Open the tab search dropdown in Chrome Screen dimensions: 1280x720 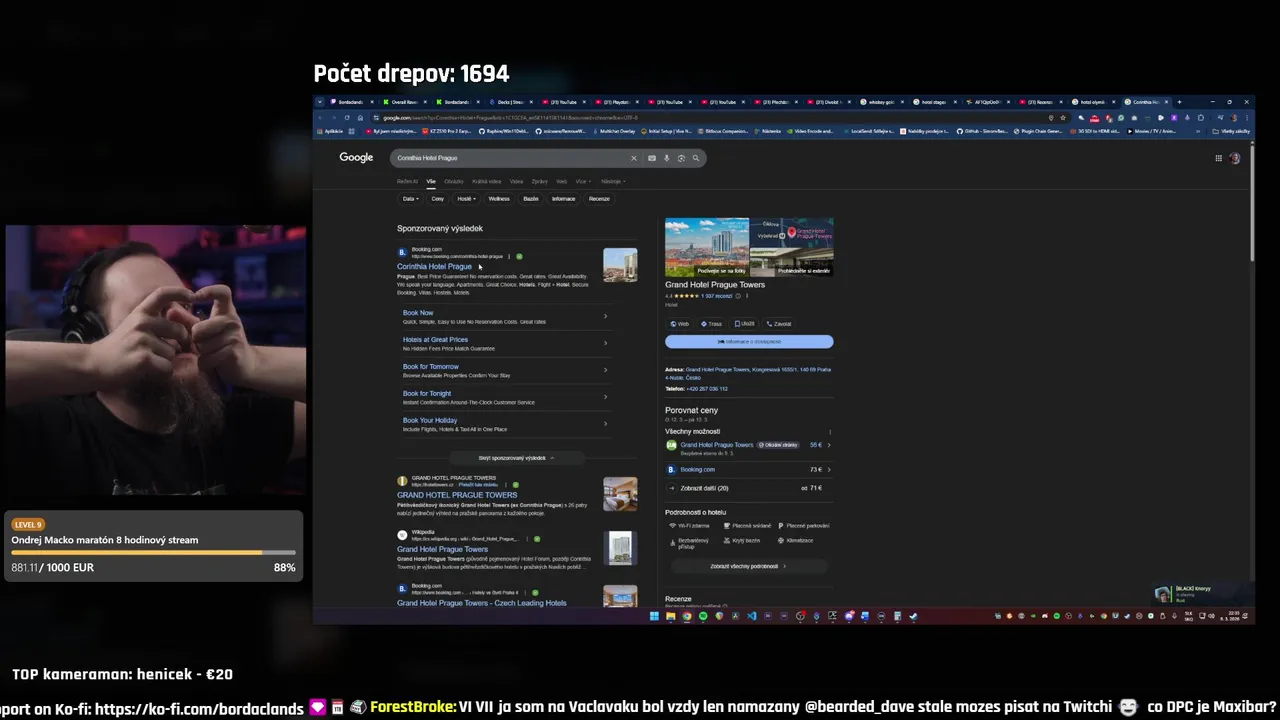click(x=320, y=102)
